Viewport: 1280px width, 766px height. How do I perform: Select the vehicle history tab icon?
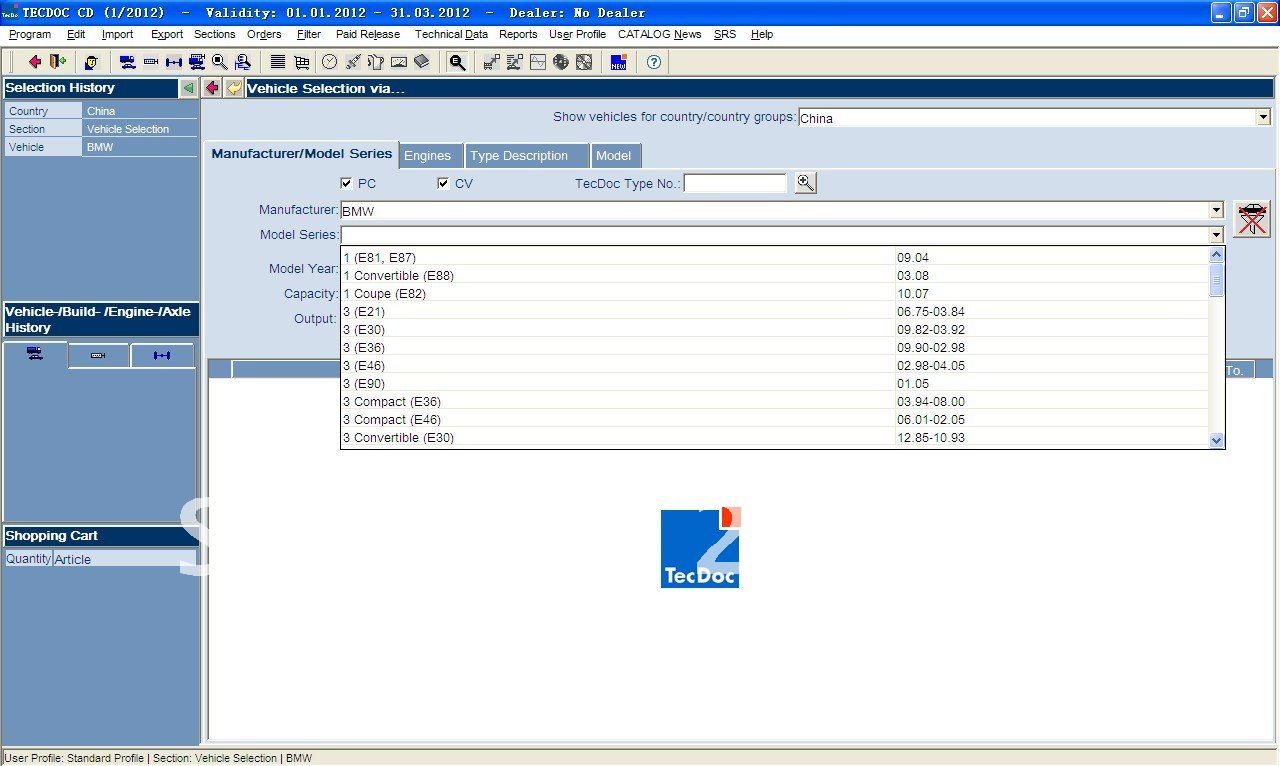[35, 354]
